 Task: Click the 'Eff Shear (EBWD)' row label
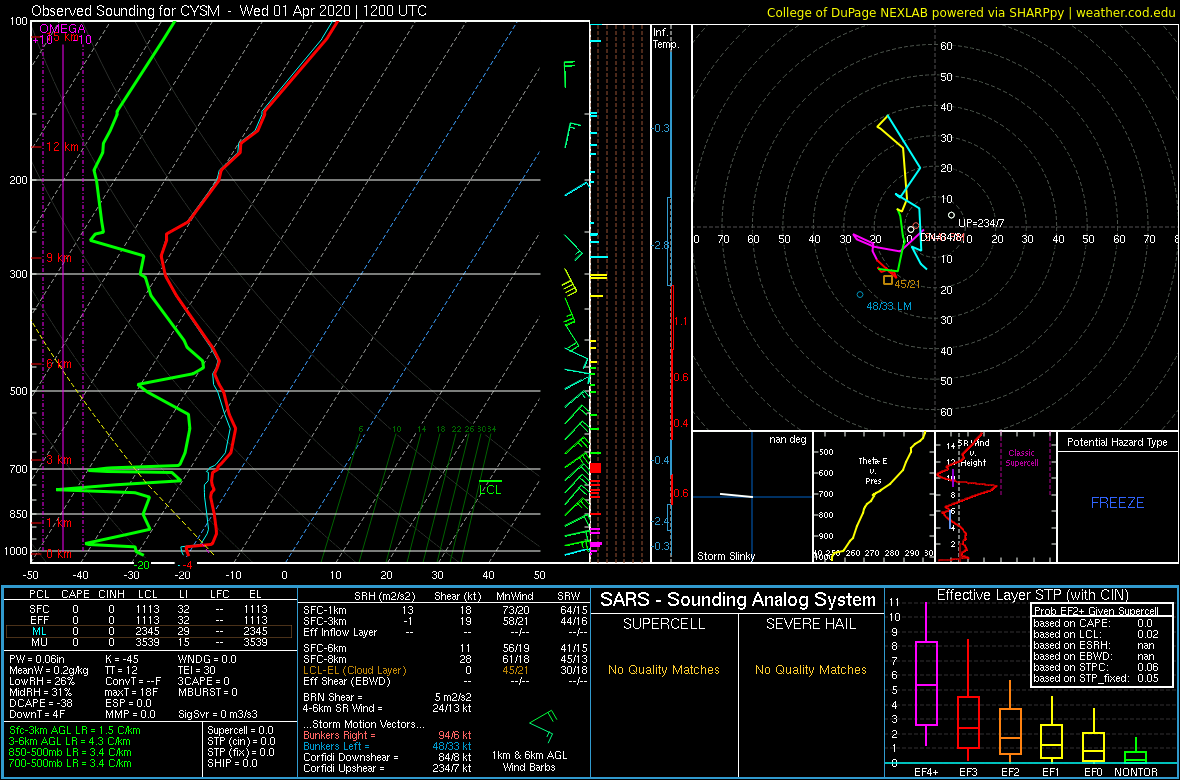pos(342,681)
